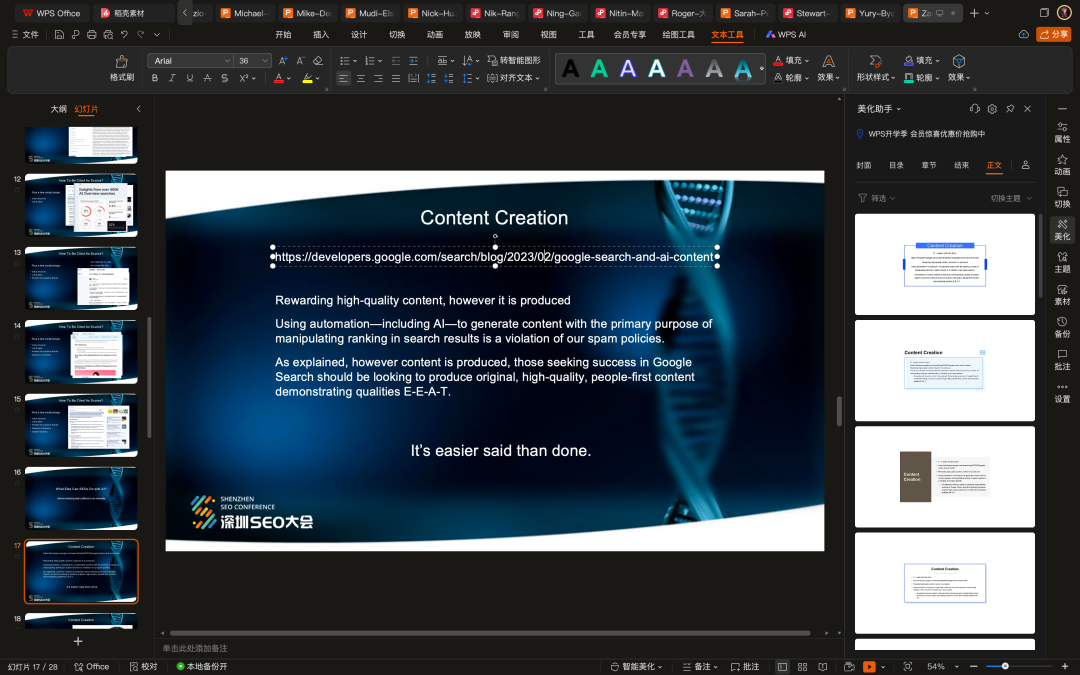1080x675 pixels.
Task: Switch to reading view book icon
Action: 822,667
